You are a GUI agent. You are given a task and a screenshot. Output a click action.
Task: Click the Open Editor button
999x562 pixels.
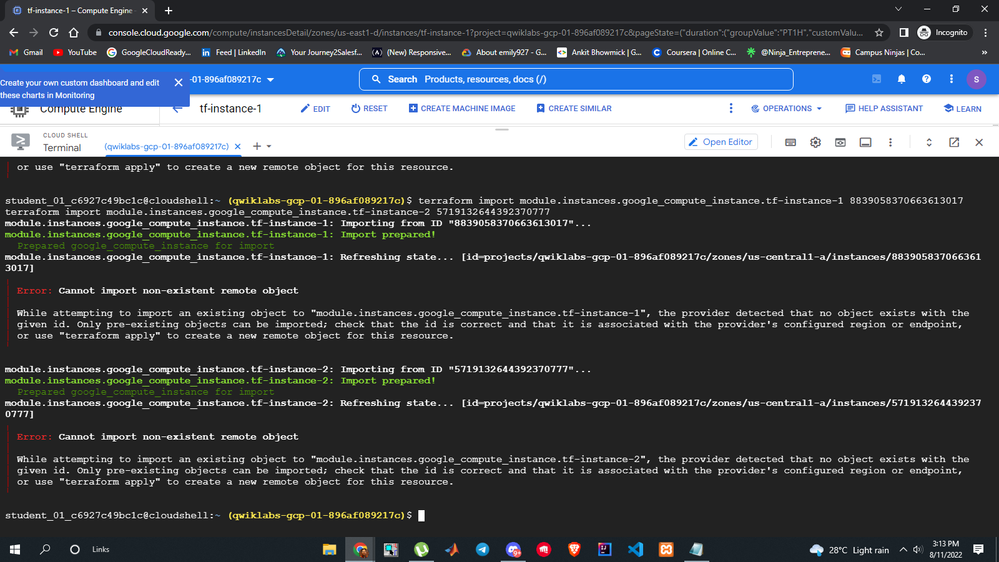point(721,142)
